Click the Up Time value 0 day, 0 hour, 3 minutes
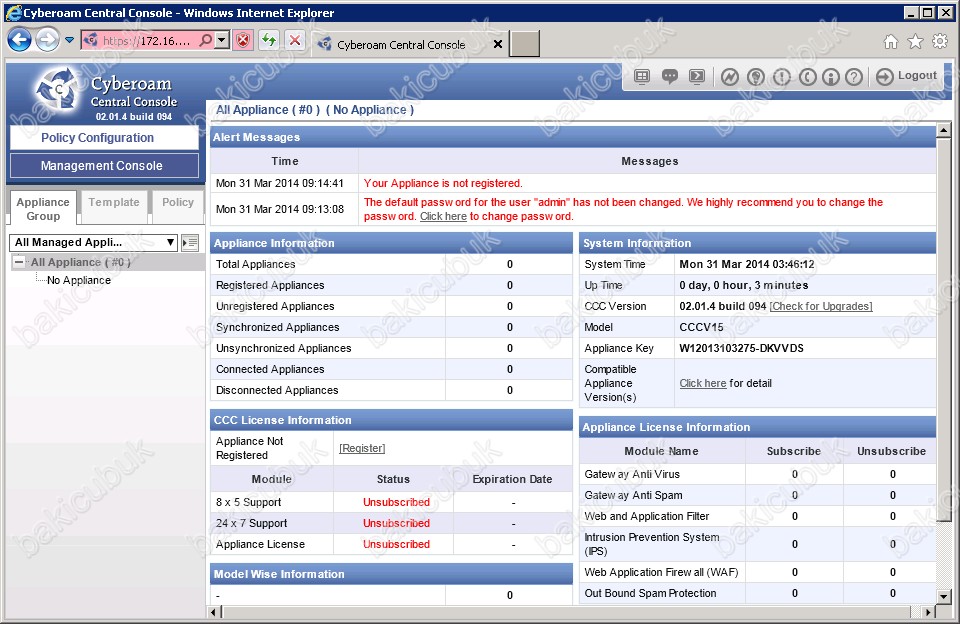The image size is (960, 624). tap(744, 285)
